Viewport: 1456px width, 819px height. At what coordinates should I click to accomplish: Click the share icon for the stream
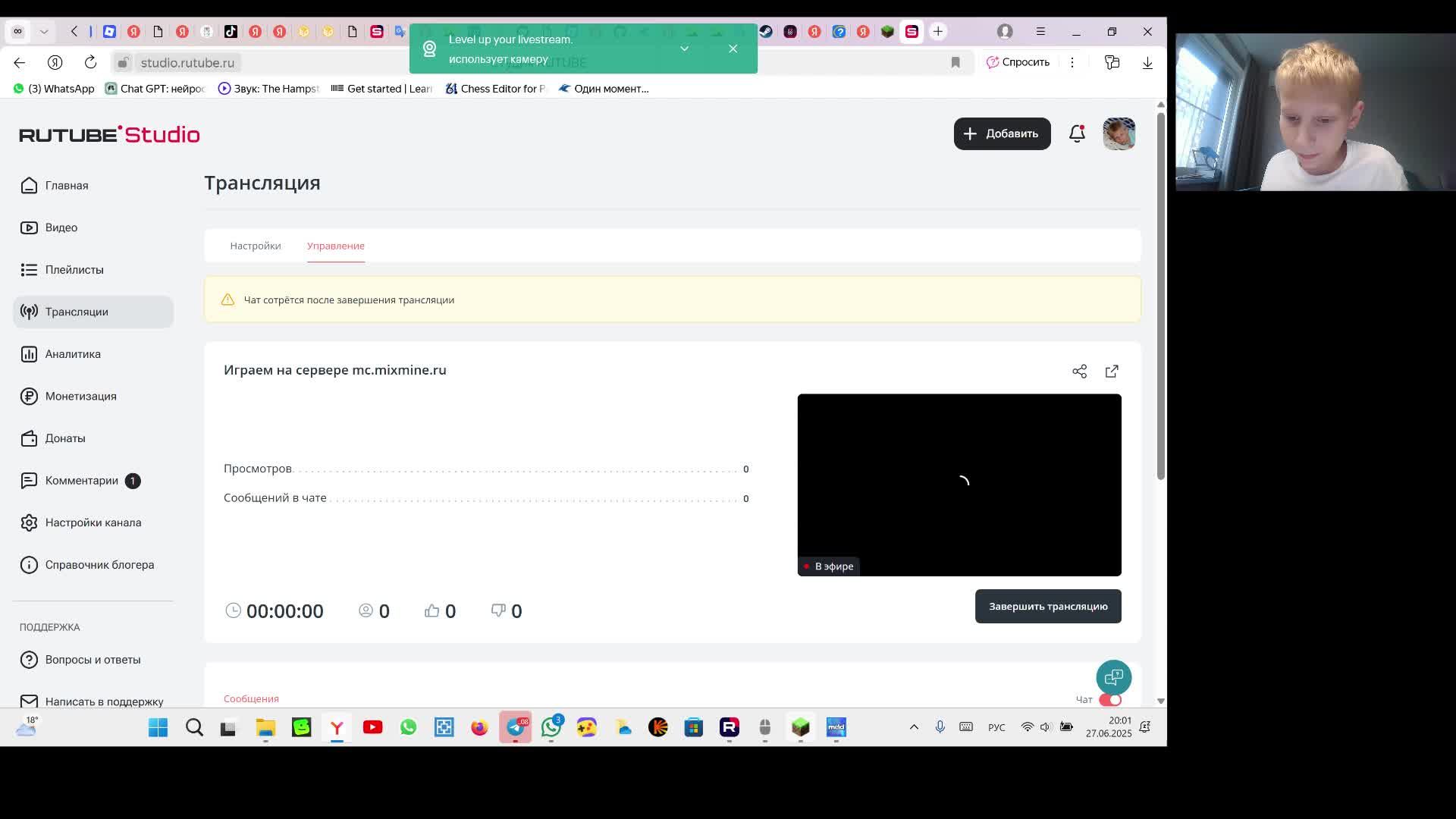tap(1079, 371)
